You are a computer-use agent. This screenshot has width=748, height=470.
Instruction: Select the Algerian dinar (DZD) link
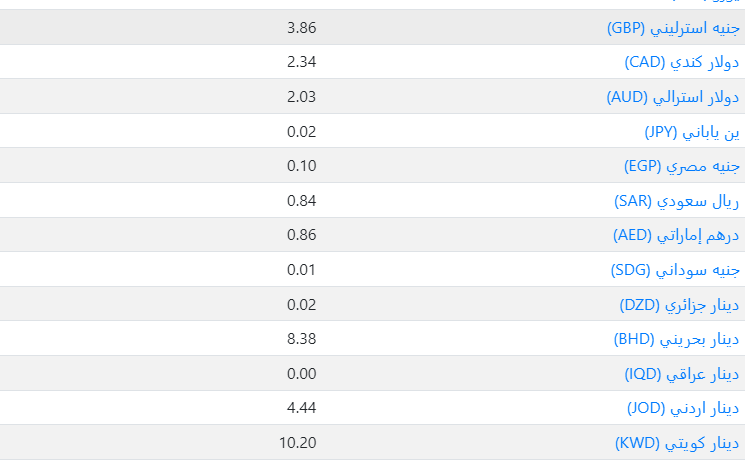coord(679,305)
